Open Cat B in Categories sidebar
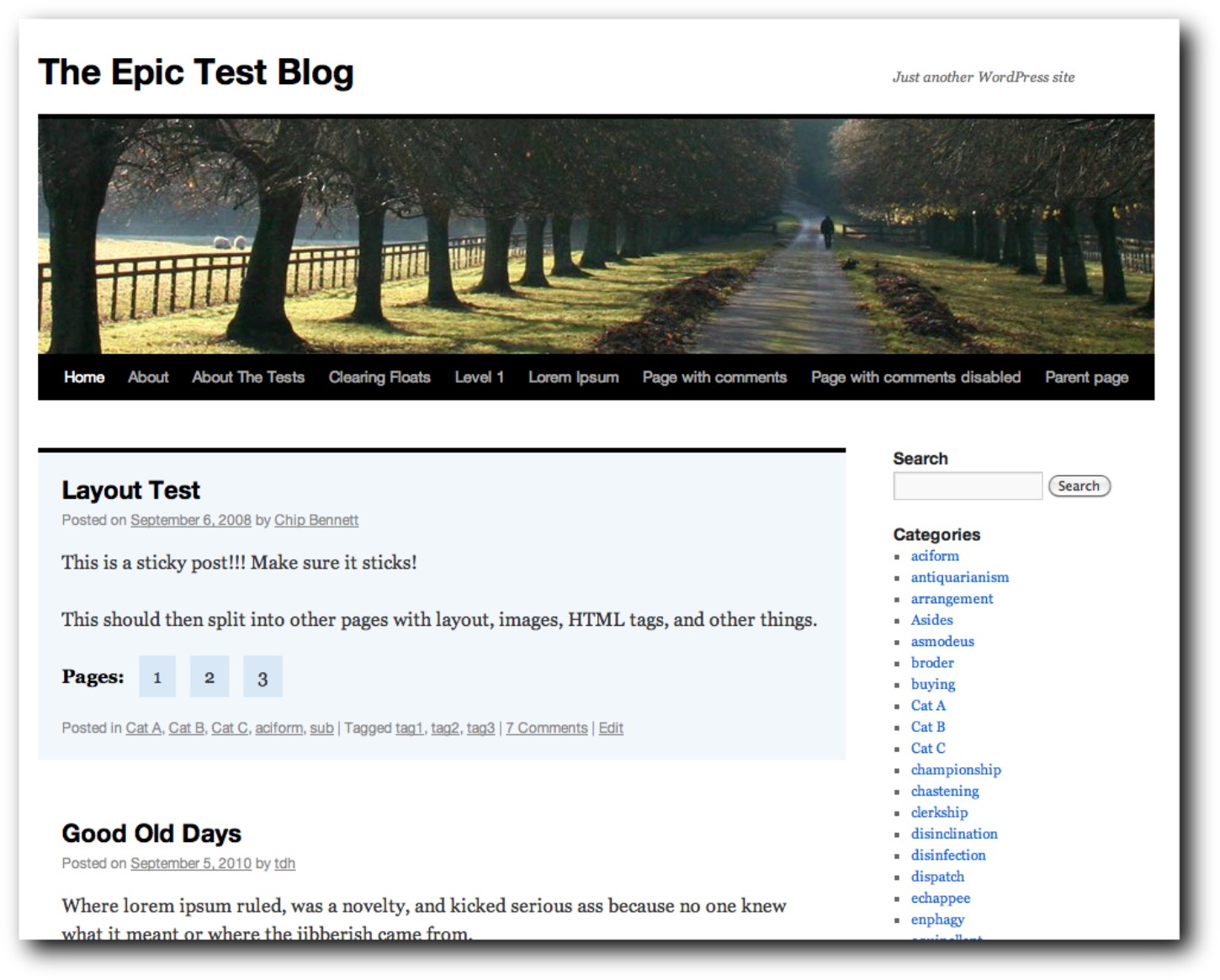Viewport: 1220px width, 980px height. (928, 727)
